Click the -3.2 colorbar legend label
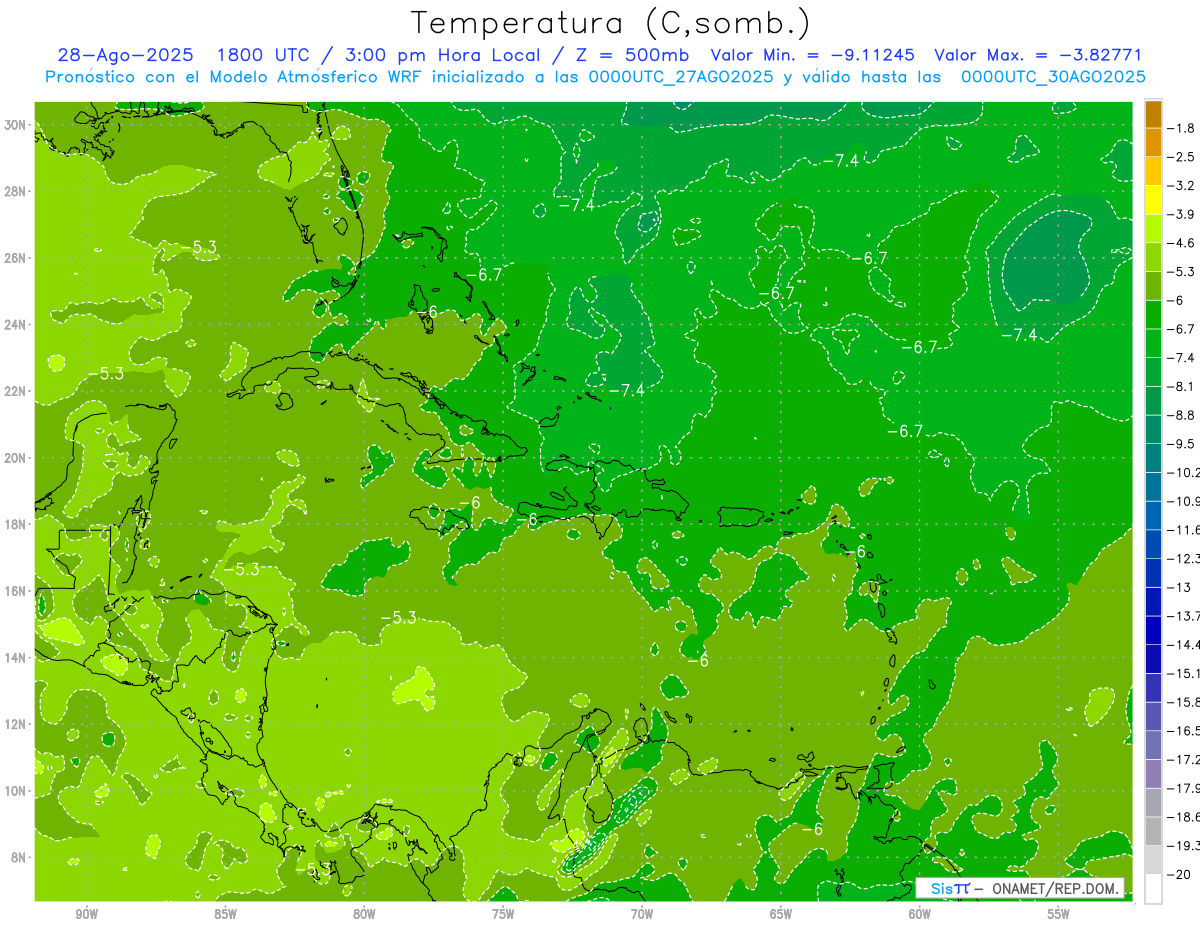Screen dimensions: 1200x927 coord(1181,186)
